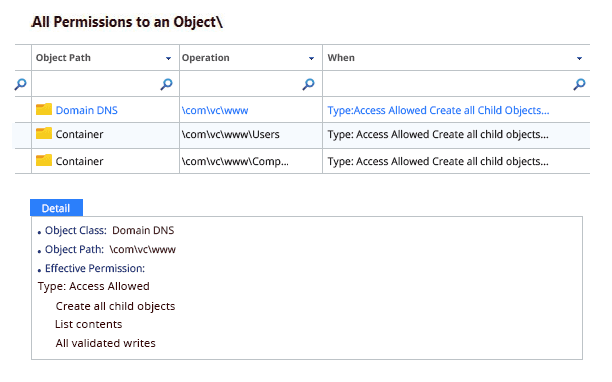612x382 pixels.
Task: Click the leftmost magnifier icon in filter row
Action: [21, 84]
